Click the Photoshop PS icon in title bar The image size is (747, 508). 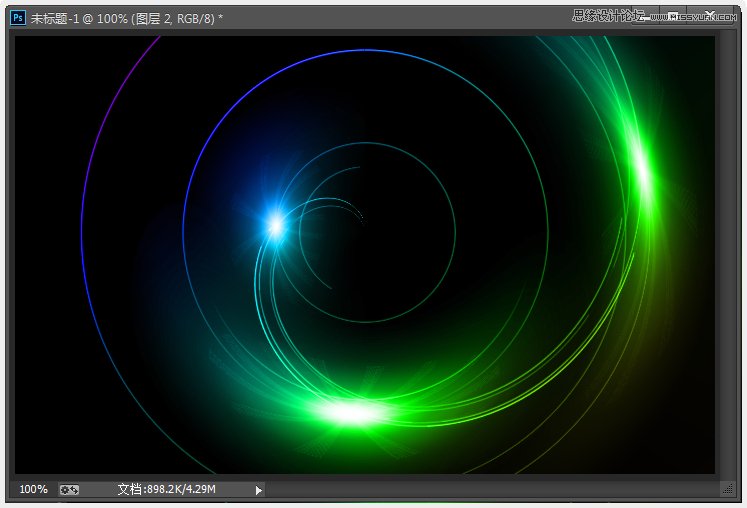18,16
